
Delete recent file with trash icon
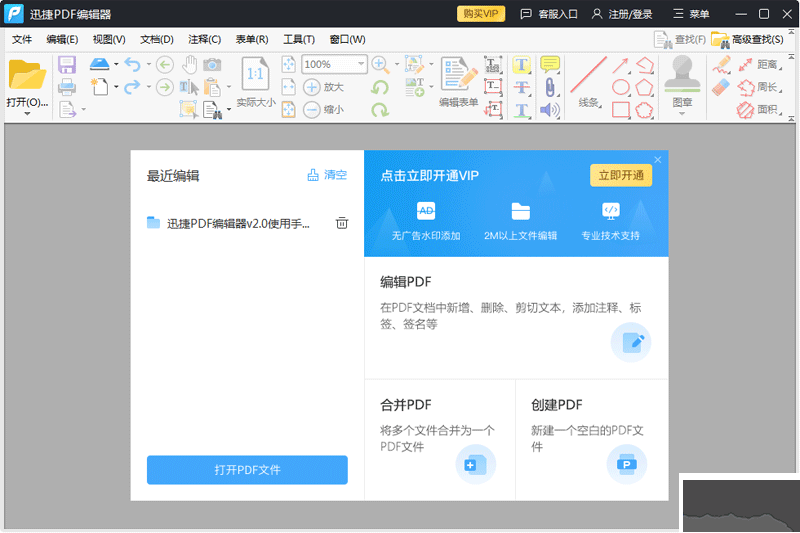(342, 223)
